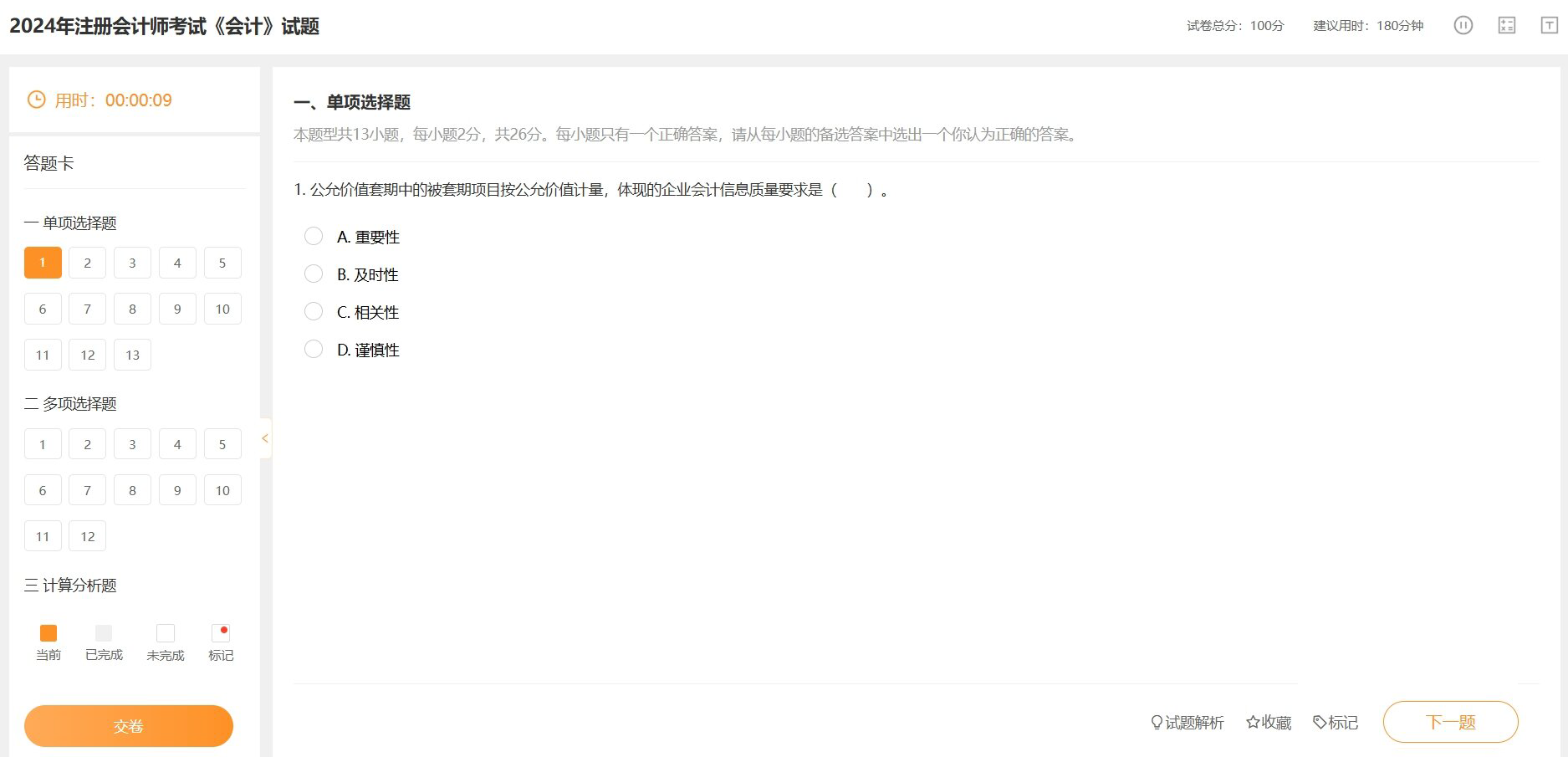Screen dimensions: 1568x757
Task: Go to next question with 下一题
Action: tap(1450, 722)
